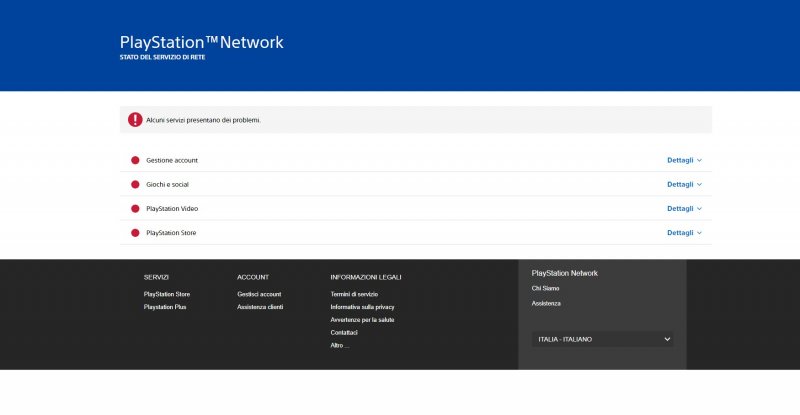Open the ITALIA - ITALIANO language dropdown
Viewport: 800px width, 415px height.
click(x=603, y=339)
